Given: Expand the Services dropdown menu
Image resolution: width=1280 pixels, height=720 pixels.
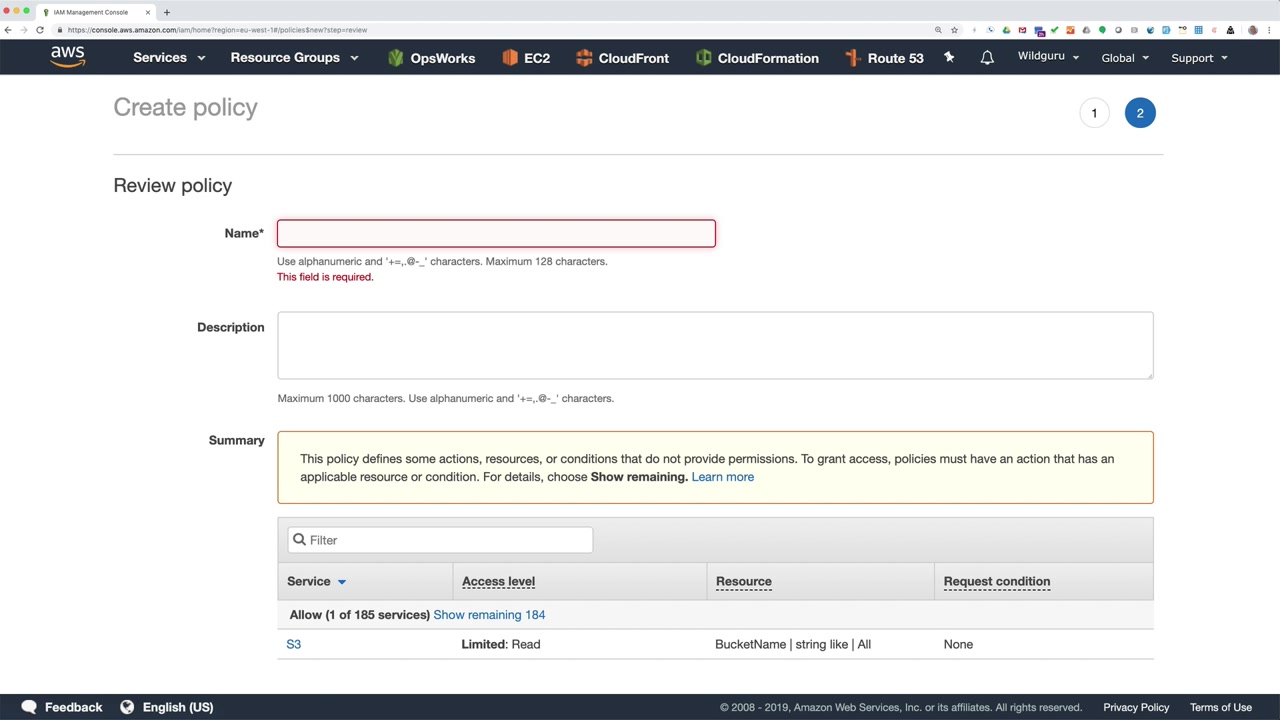Looking at the screenshot, I should (x=169, y=58).
